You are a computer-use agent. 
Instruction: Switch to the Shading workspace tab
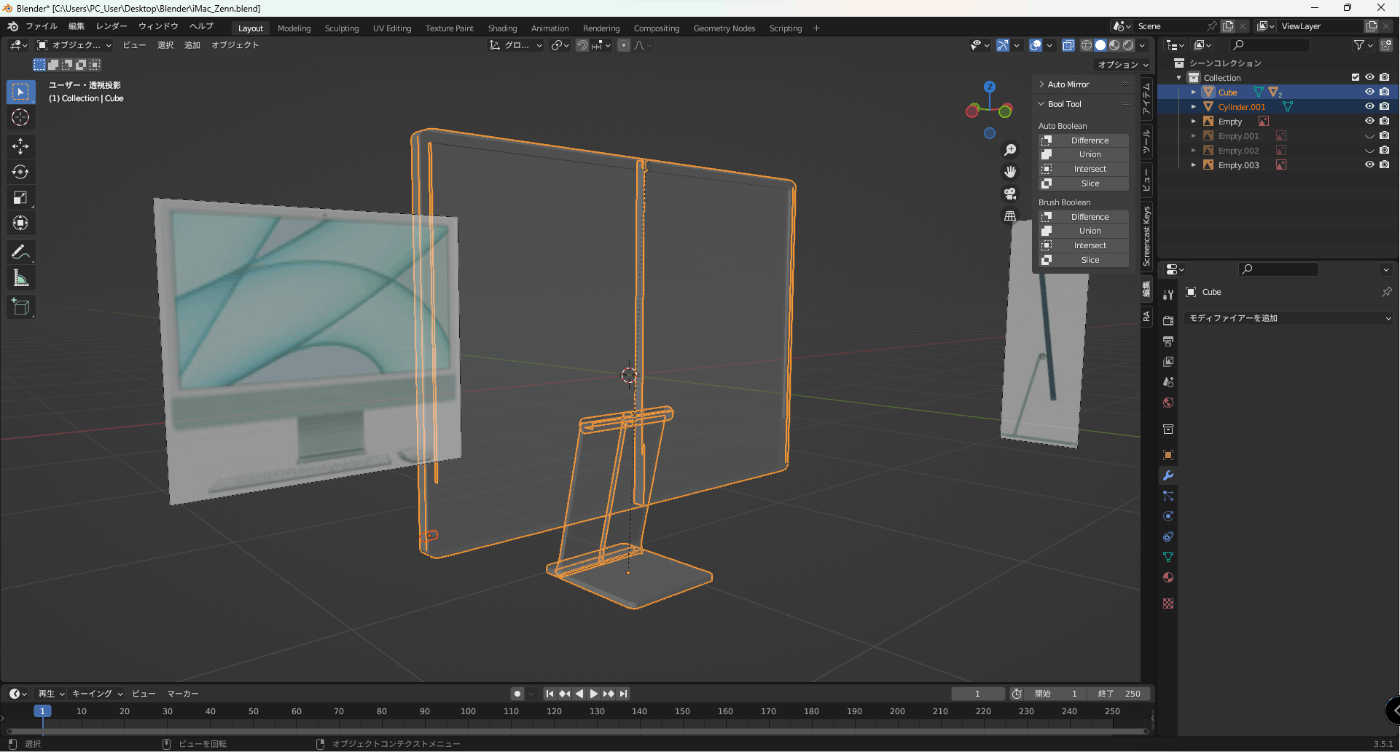503,28
